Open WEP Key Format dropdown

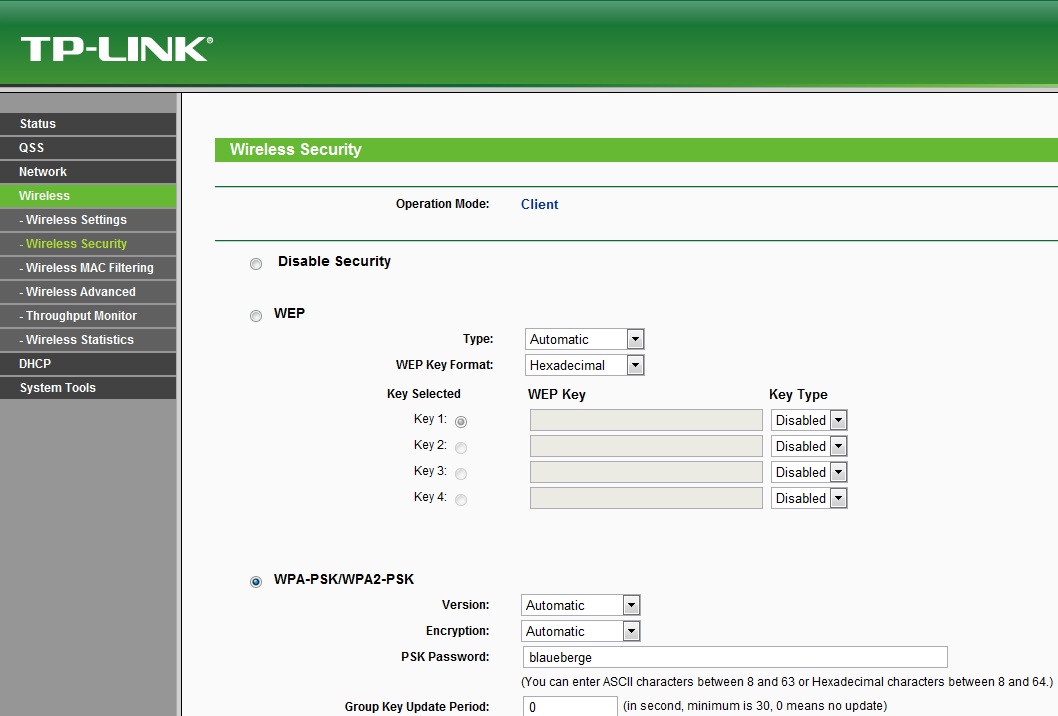[584, 365]
